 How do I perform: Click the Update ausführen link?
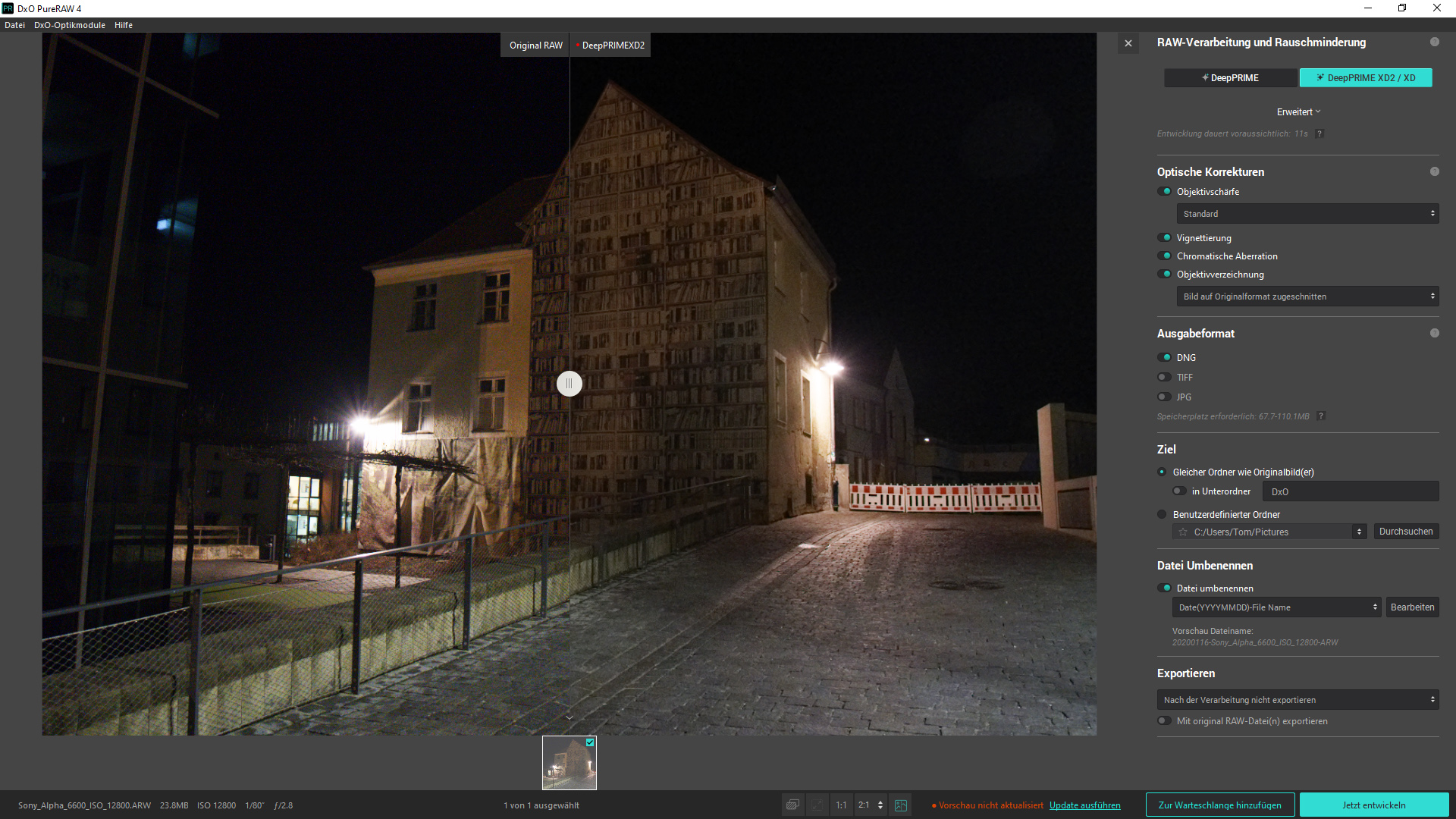pos(1084,805)
